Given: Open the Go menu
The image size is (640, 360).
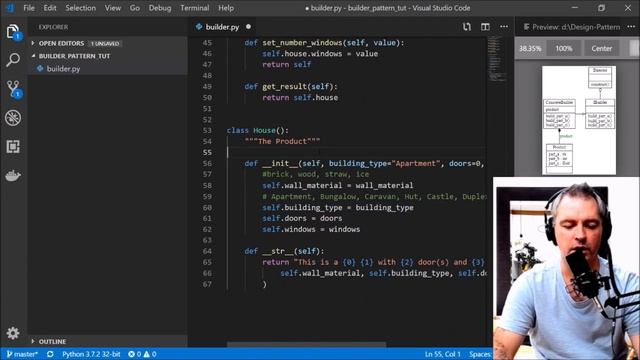Looking at the screenshot, I should (135, 8).
